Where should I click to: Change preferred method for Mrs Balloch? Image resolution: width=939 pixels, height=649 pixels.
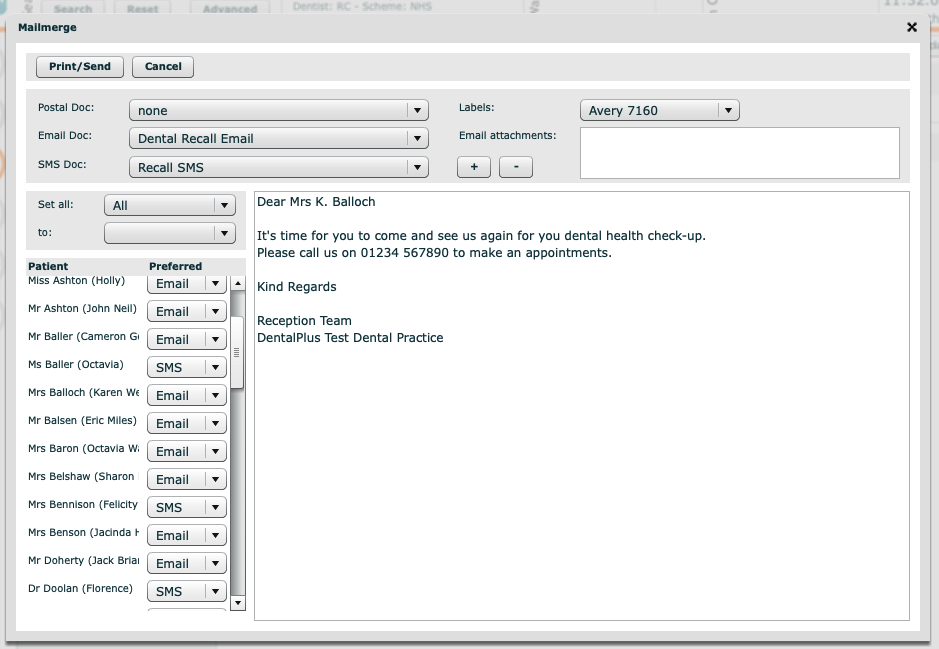click(187, 395)
